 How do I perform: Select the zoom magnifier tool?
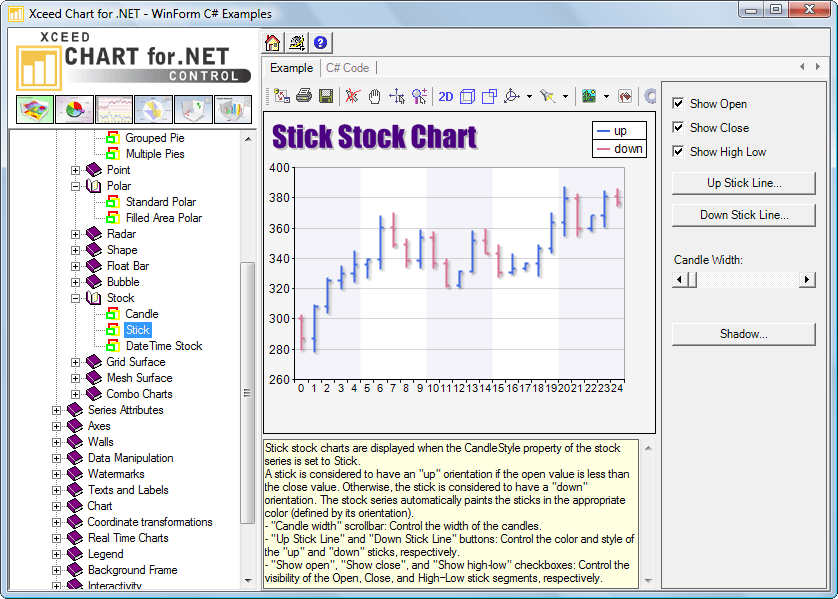click(x=420, y=96)
